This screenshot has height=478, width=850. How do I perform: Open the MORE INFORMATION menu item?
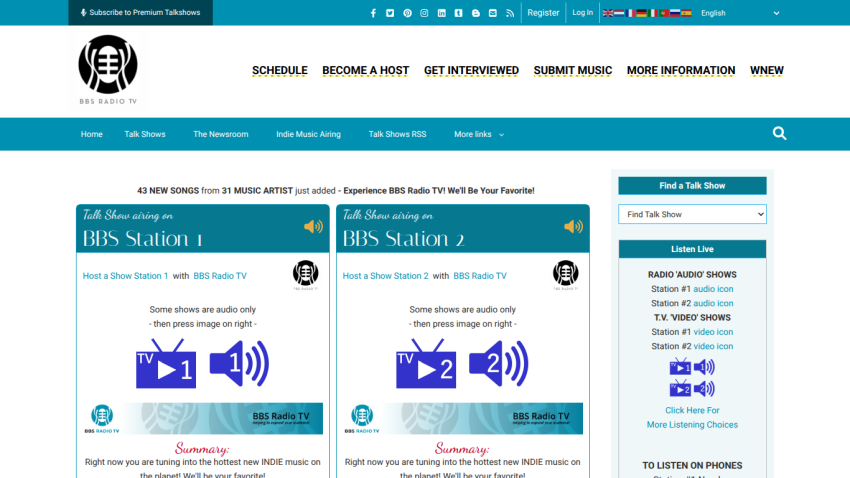[681, 70]
